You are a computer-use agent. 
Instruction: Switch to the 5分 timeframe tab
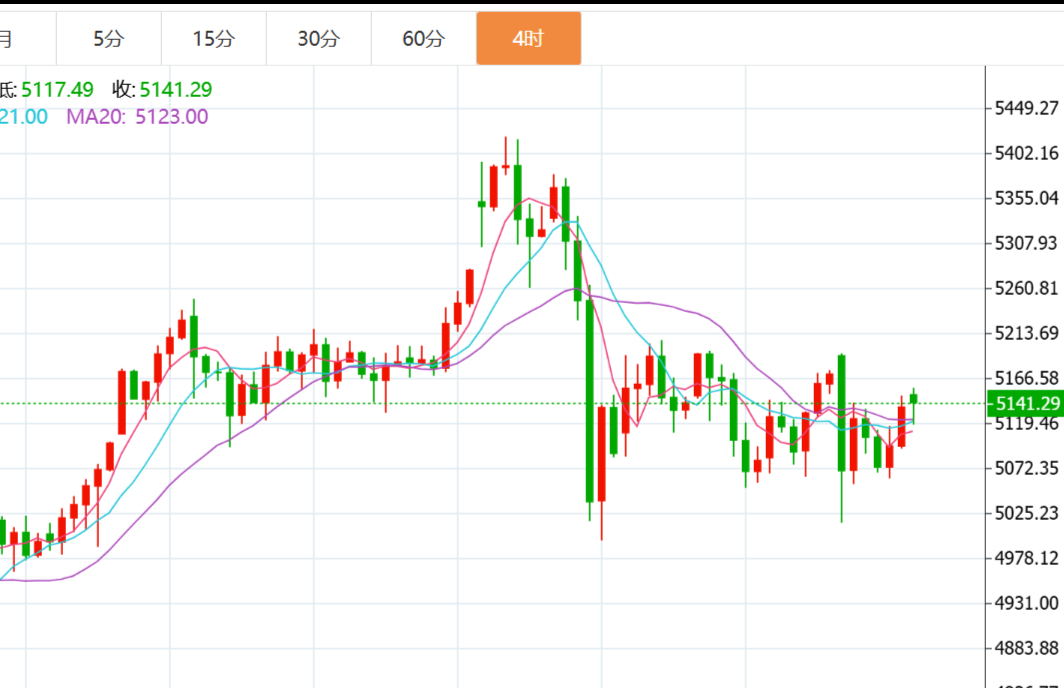point(109,39)
